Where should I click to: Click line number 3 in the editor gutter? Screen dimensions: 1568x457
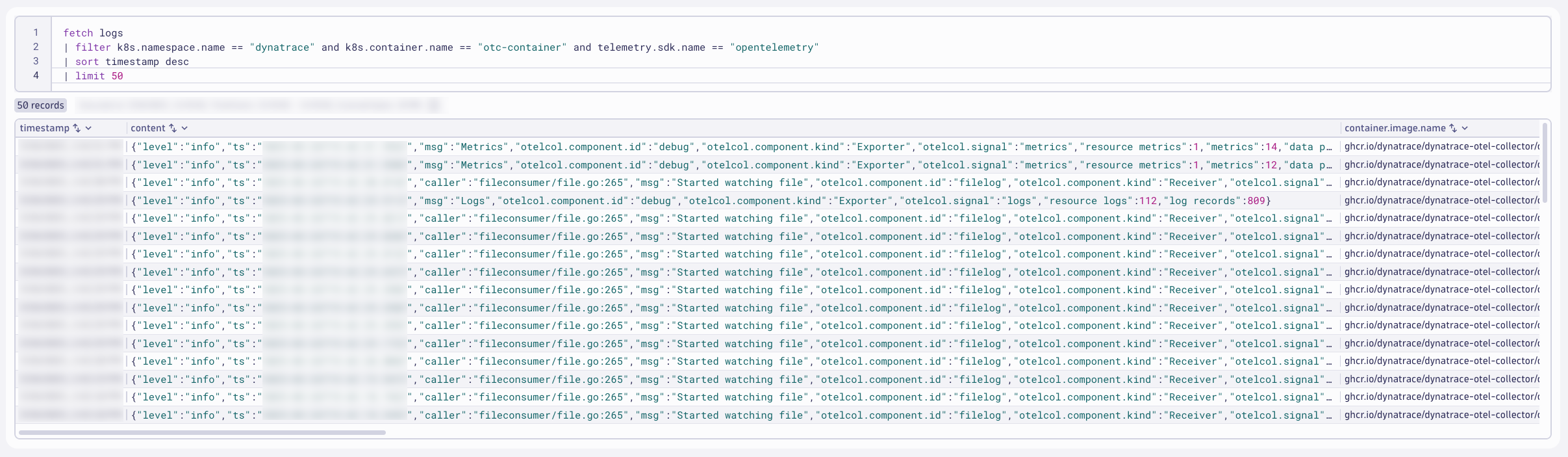36,61
